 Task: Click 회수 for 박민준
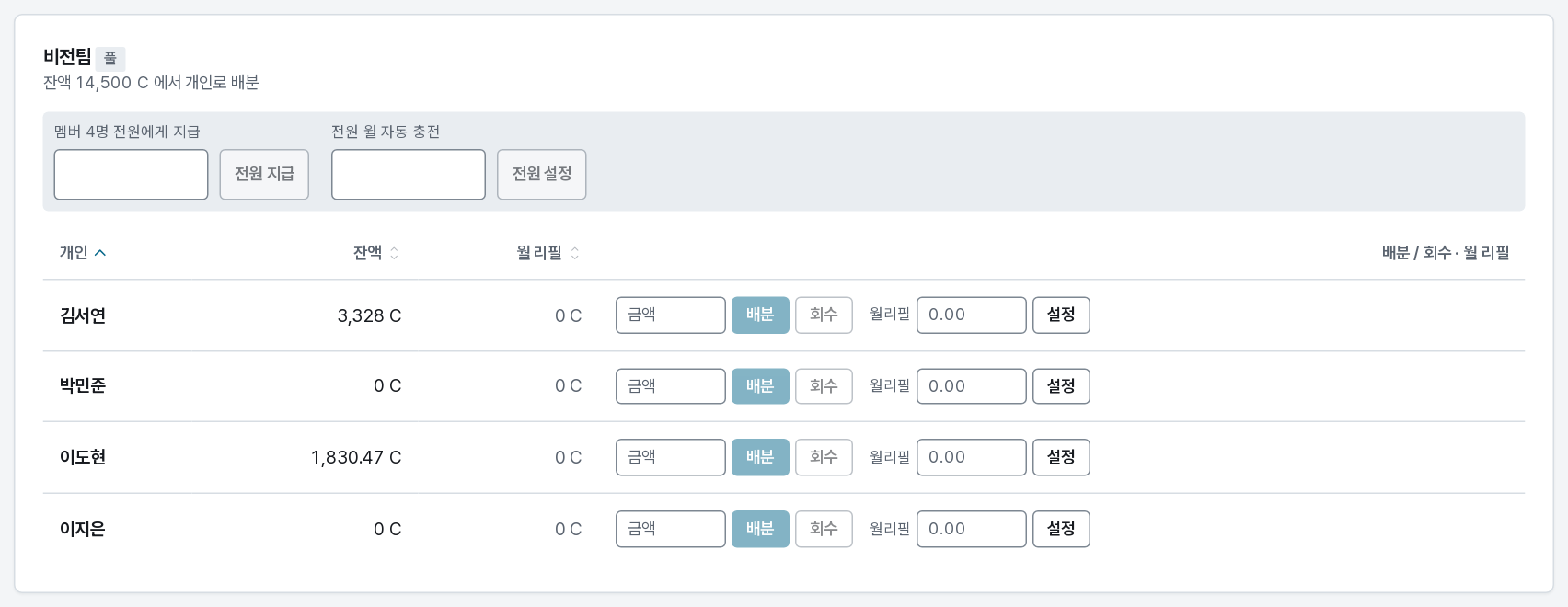[824, 386]
